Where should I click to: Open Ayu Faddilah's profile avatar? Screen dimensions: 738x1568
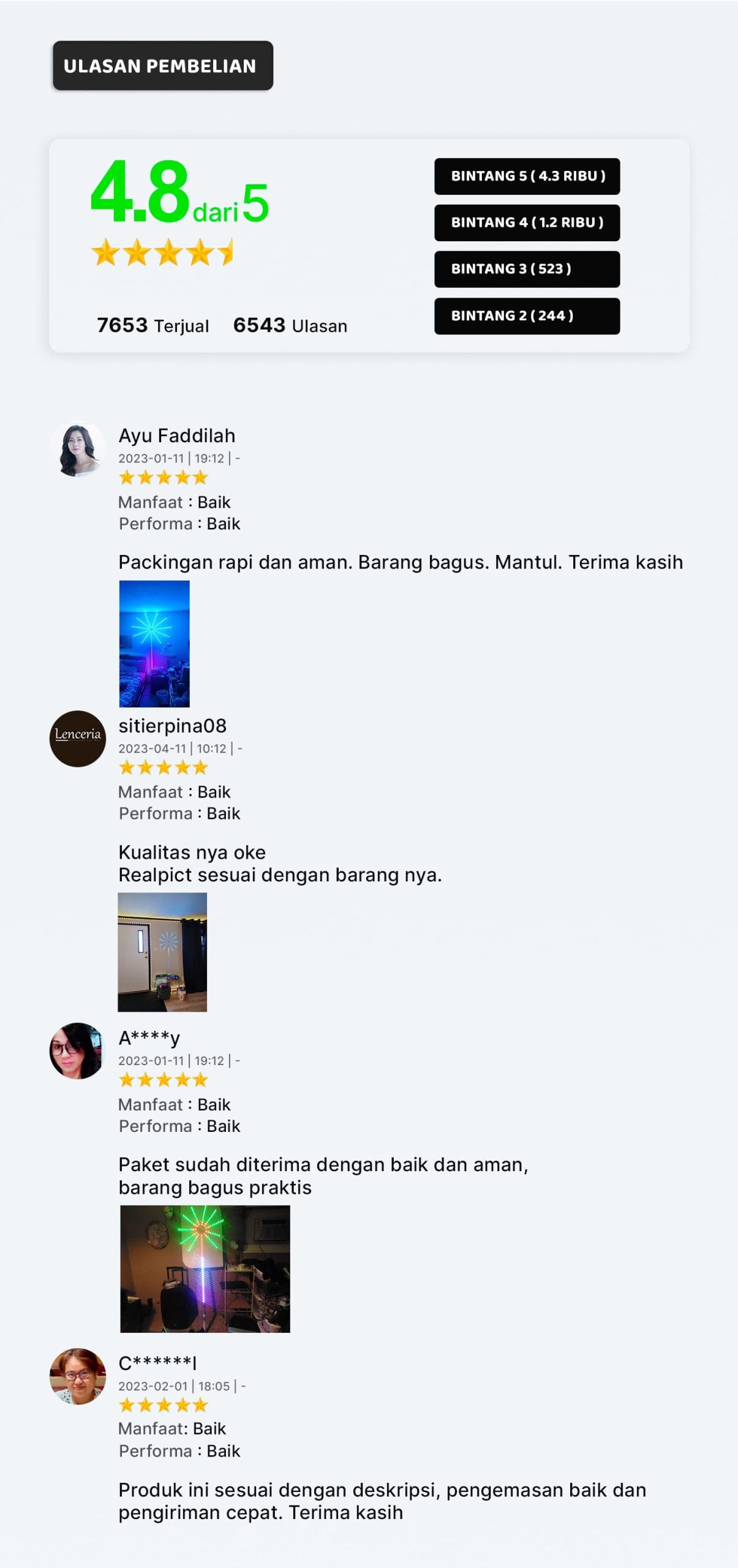click(x=77, y=450)
